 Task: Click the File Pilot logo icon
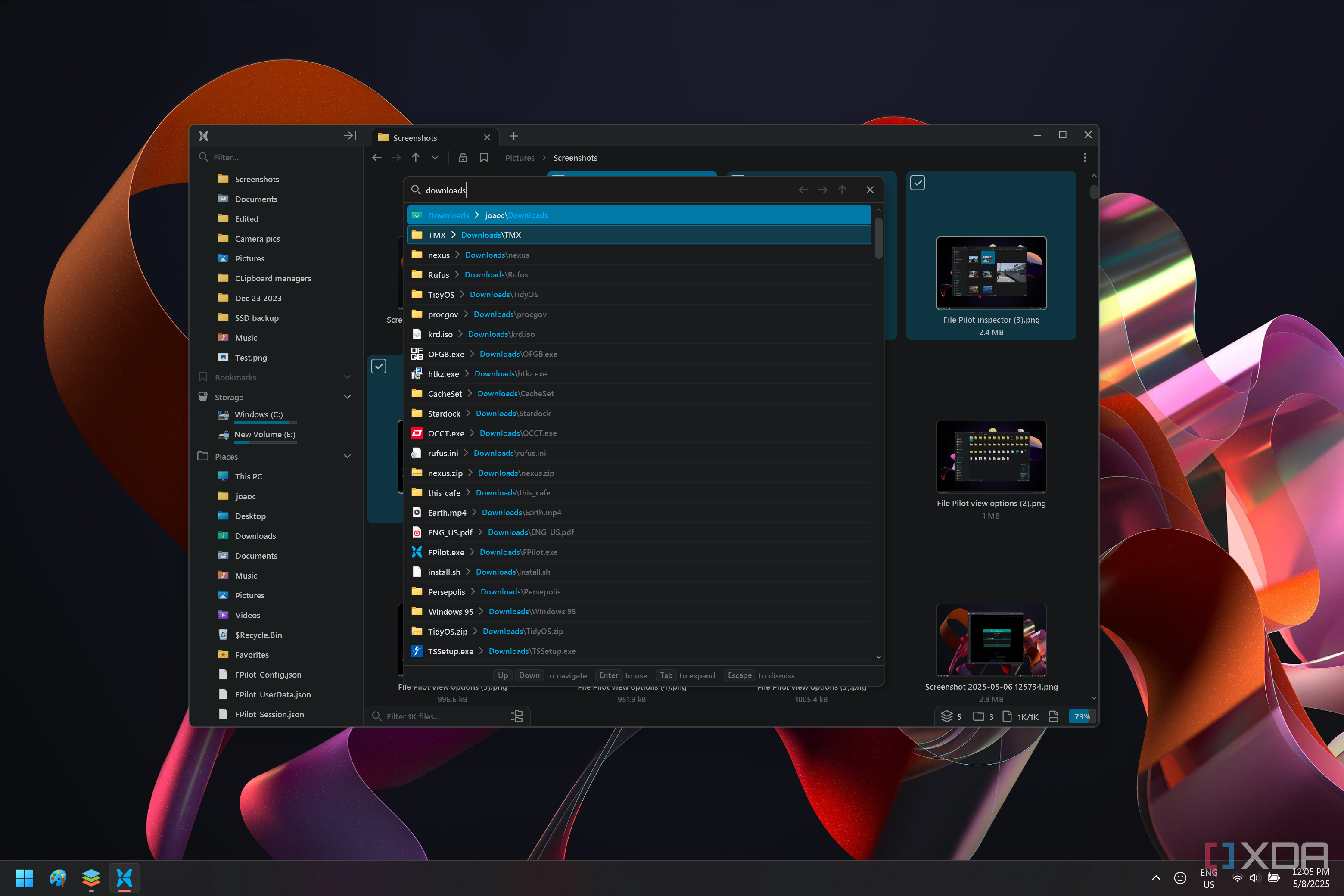click(x=203, y=135)
